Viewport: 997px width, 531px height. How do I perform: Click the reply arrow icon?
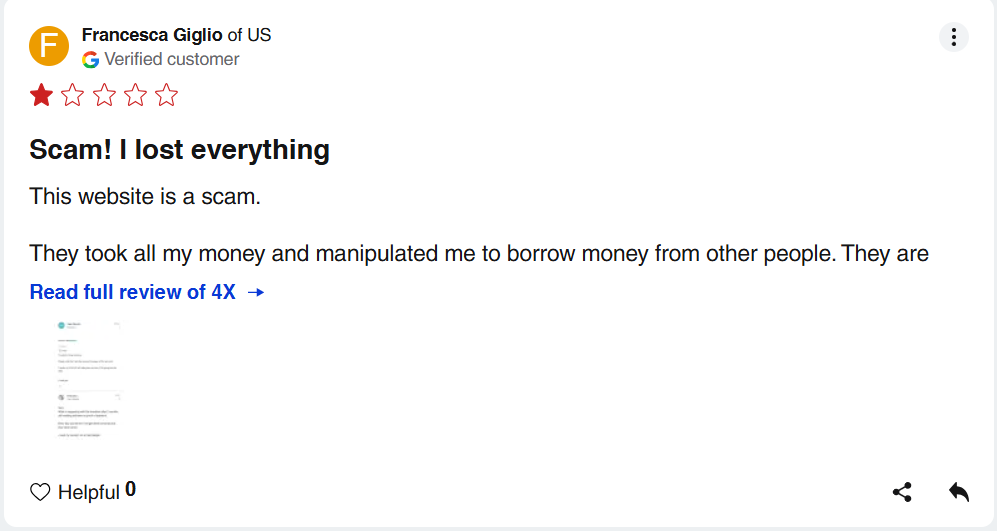958,492
